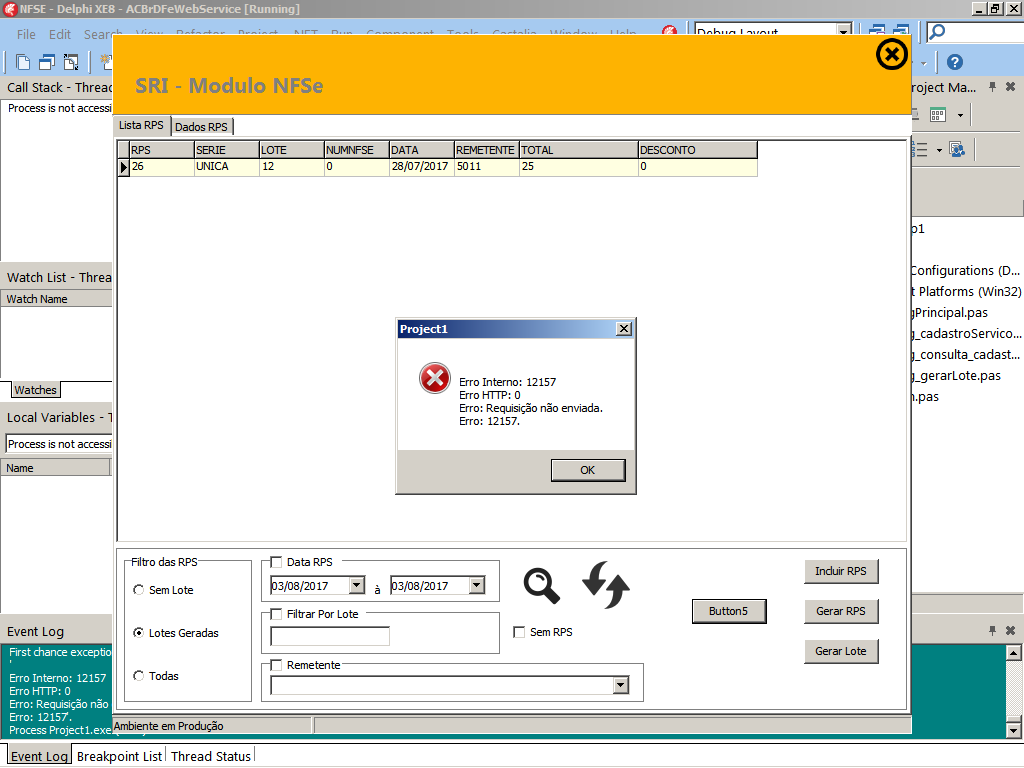Open the end date picker dropdown
Viewport: 1024px width, 768px height.
point(477,585)
